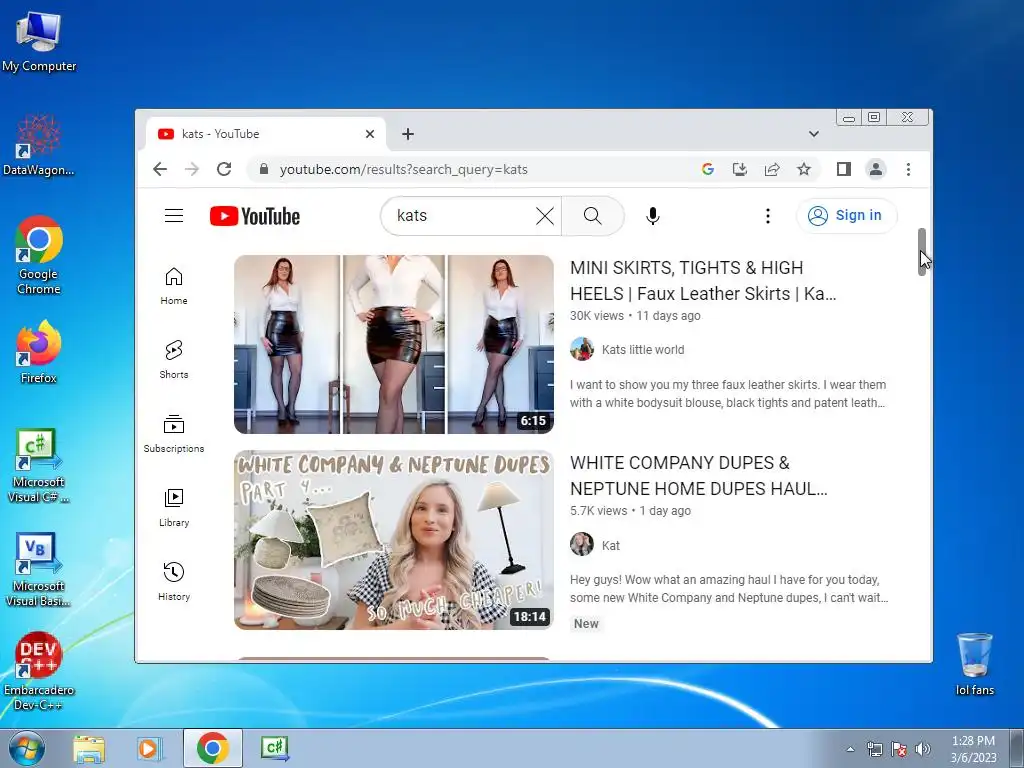Close the 'kats - YouTube' tab
Image resolution: width=1024 pixels, height=768 pixels.
(370, 134)
